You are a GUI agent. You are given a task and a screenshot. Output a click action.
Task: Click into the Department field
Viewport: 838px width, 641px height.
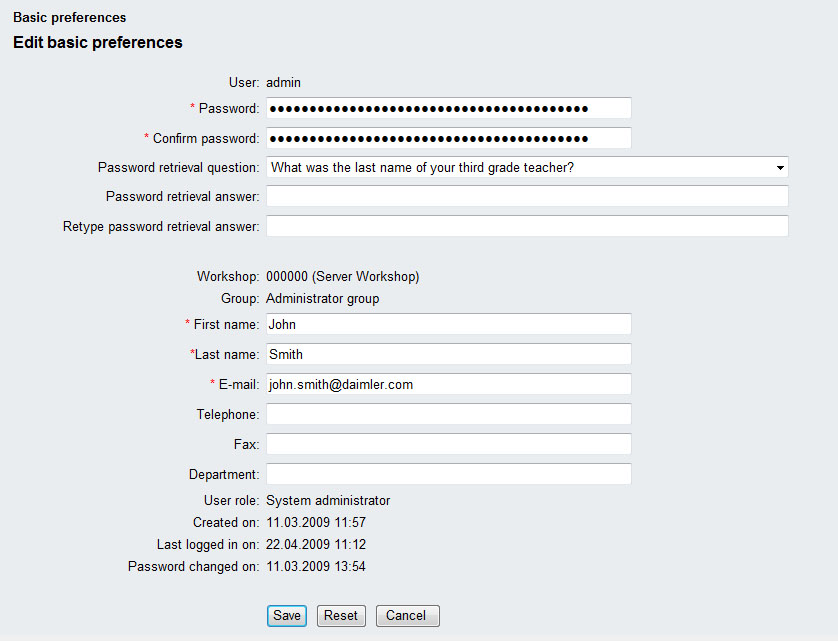(448, 474)
